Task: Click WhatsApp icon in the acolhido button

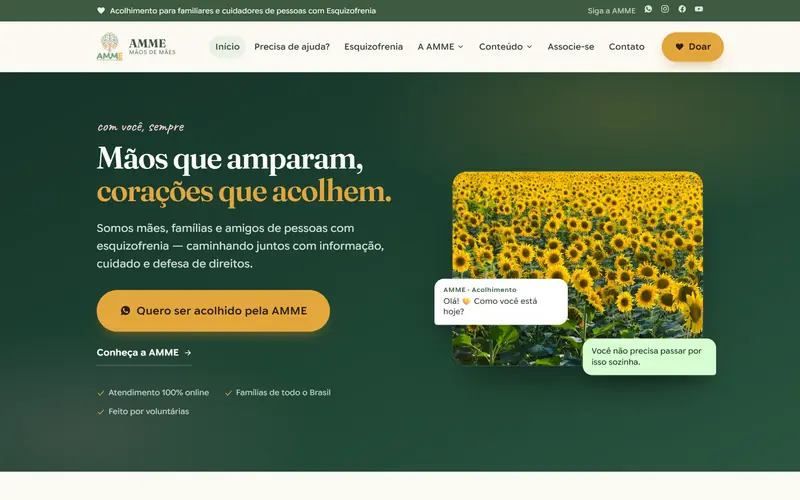Action: pos(126,310)
